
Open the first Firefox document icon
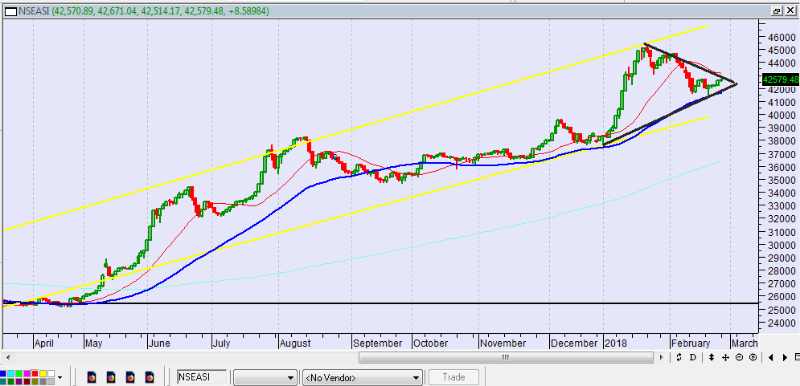click(x=92, y=378)
